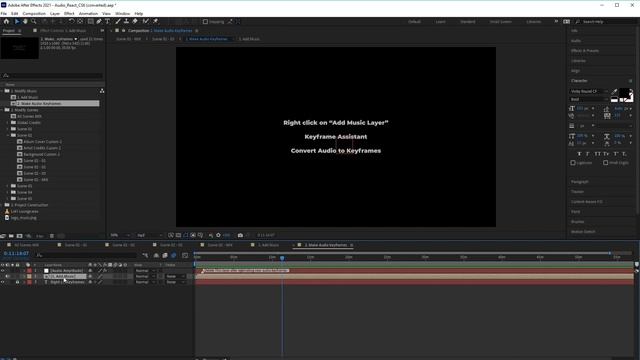Select the Roto Brush tool
Viewport: 640px width, 360px height.
point(146,21)
